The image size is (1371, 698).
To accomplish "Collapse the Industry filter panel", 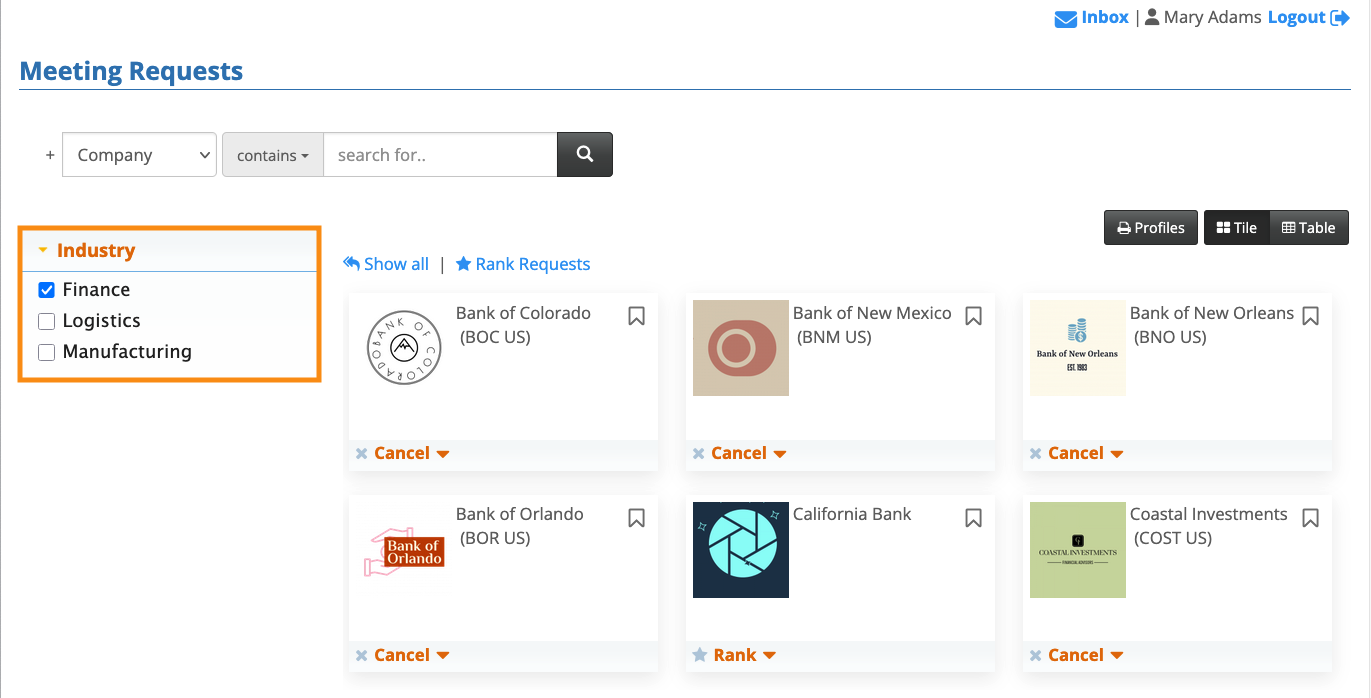I will [43, 251].
